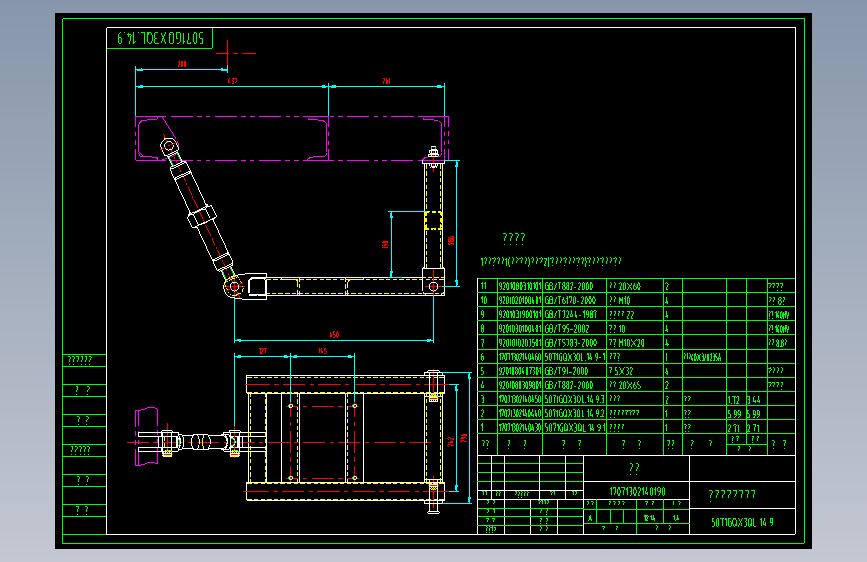Select the 50T1GQX30L.14.9.1 code in row 1
Image resolution: width=867 pixels, height=562 pixels.
pyautogui.click(x=574, y=428)
